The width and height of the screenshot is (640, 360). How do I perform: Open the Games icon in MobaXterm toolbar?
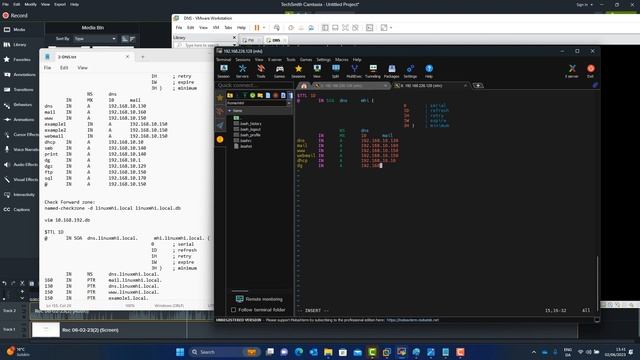pyautogui.click(x=280, y=71)
